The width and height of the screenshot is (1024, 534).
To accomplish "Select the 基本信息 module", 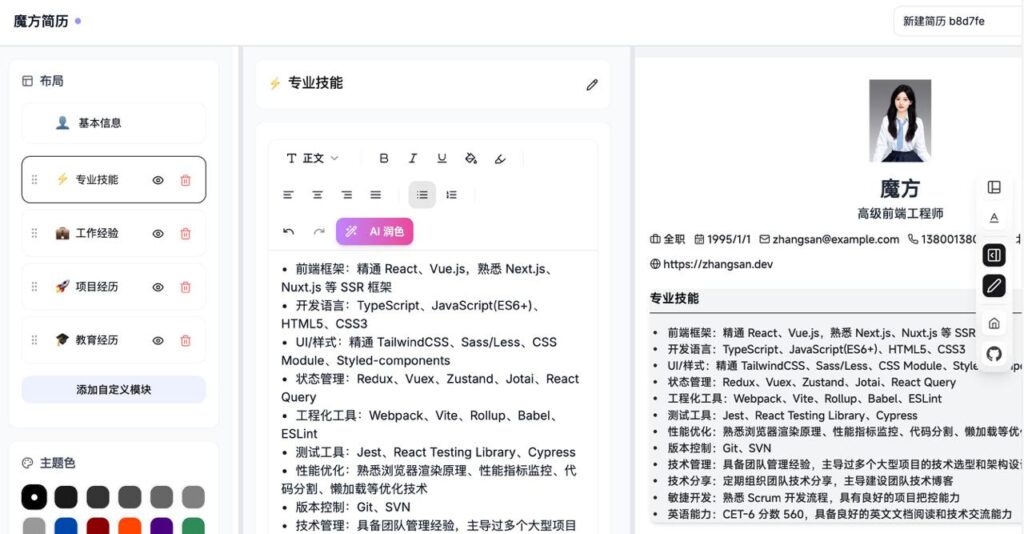I will 114,123.
